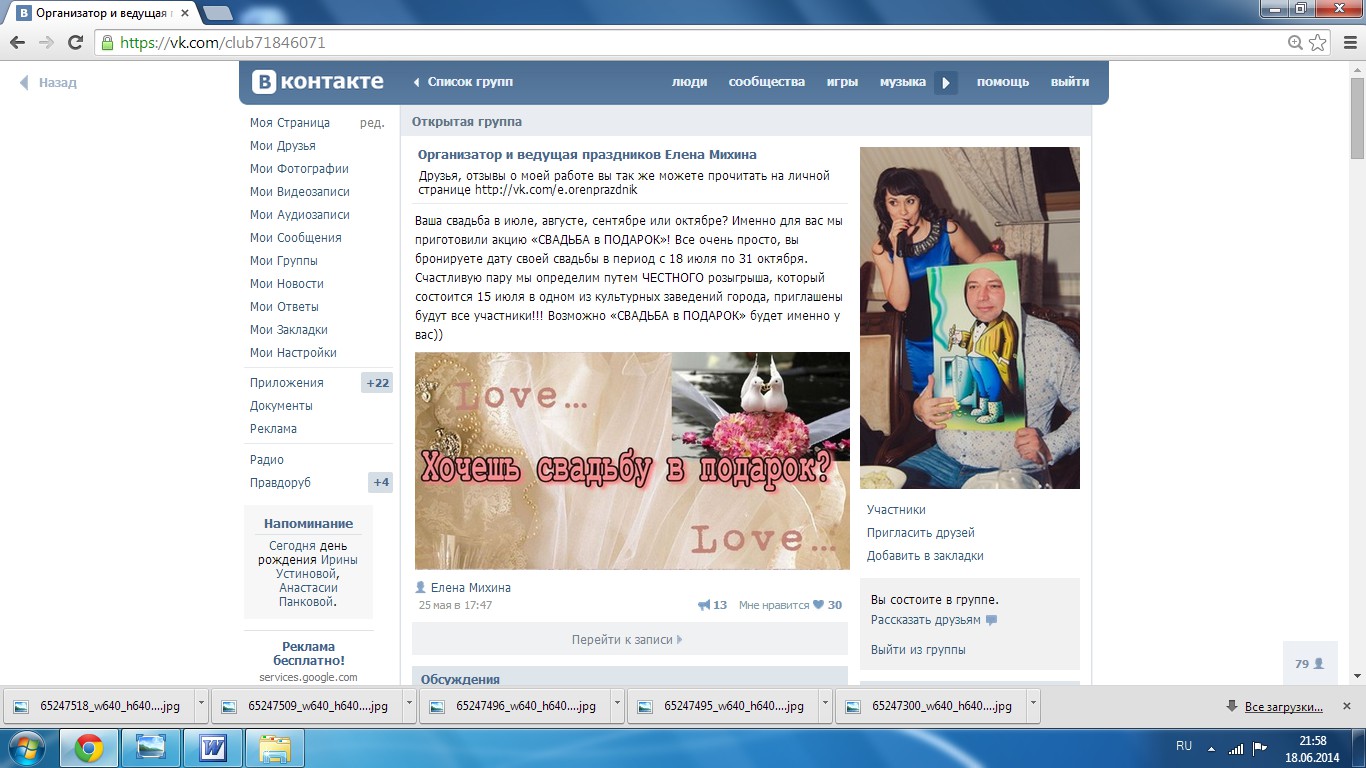Click the +22 applications counter
The height and width of the screenshot is (768, 1366).
[x=377, y=383]
